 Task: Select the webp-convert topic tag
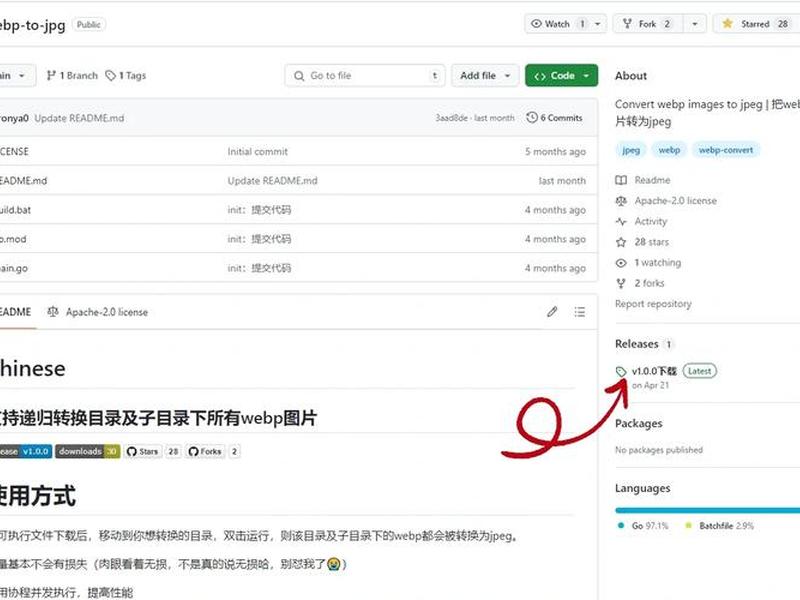[726, 150]
